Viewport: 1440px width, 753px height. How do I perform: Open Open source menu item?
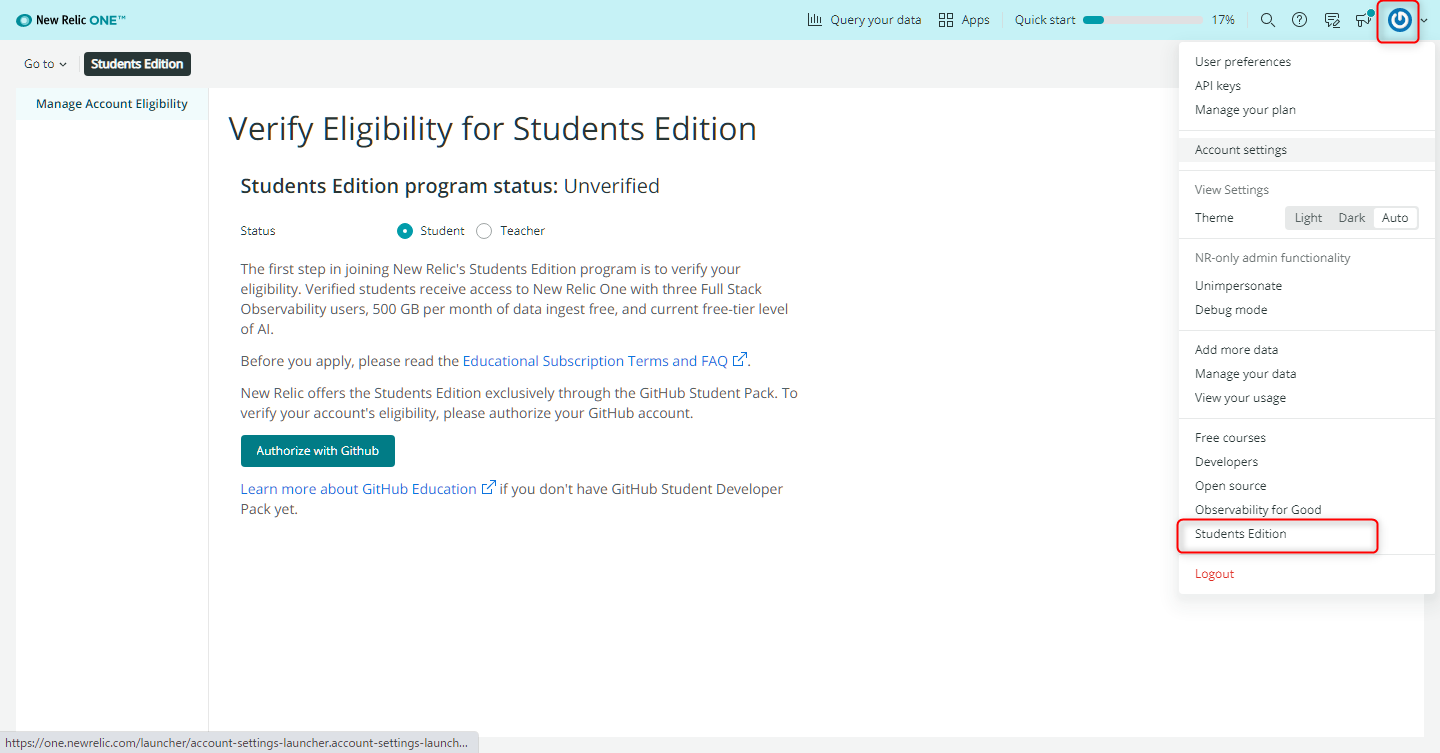click(x=1230, y=486)
